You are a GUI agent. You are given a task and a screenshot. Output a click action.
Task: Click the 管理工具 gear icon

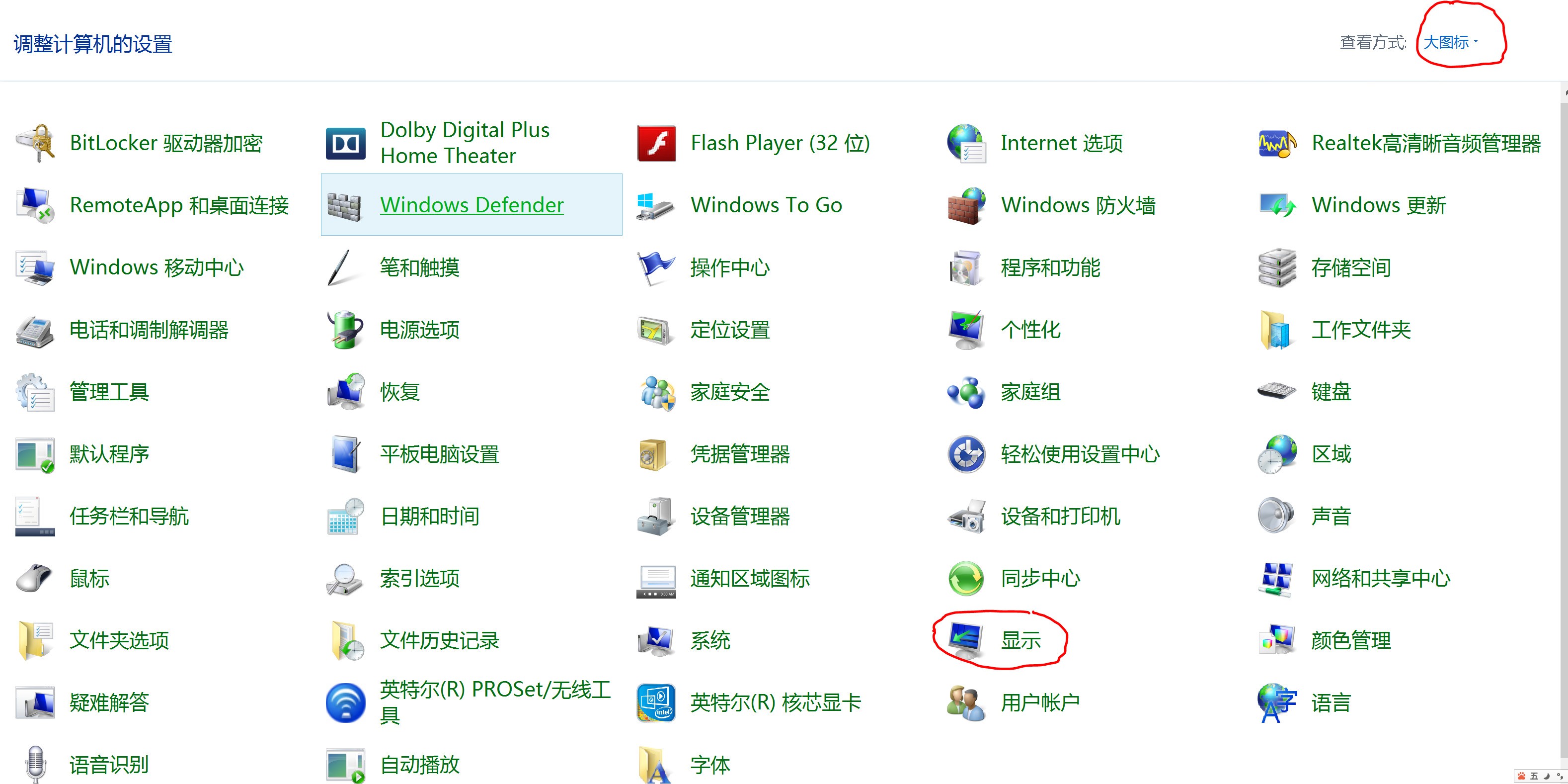tap(35, 392)
